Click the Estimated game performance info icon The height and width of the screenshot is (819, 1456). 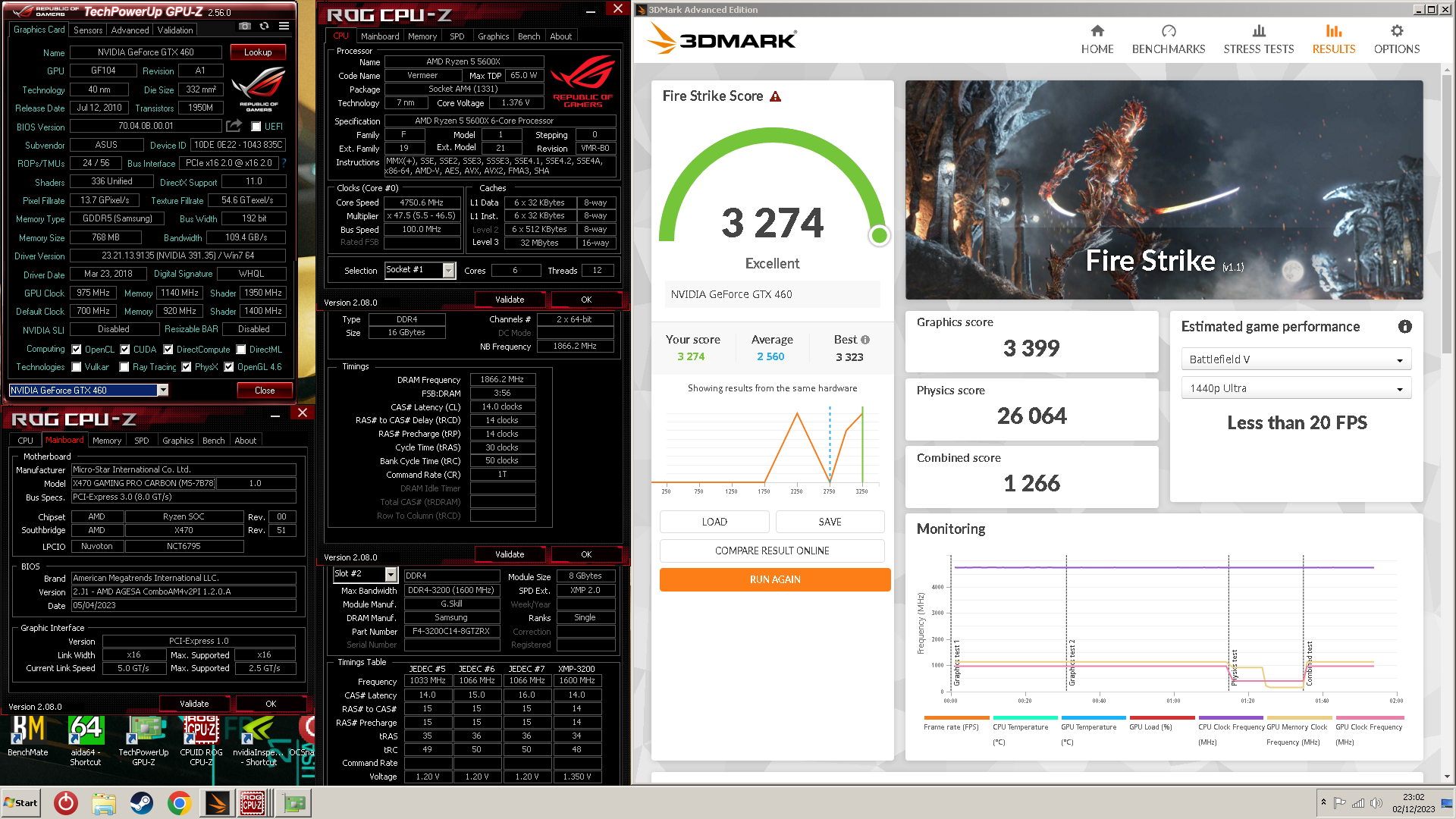[x=1404, y=326]
